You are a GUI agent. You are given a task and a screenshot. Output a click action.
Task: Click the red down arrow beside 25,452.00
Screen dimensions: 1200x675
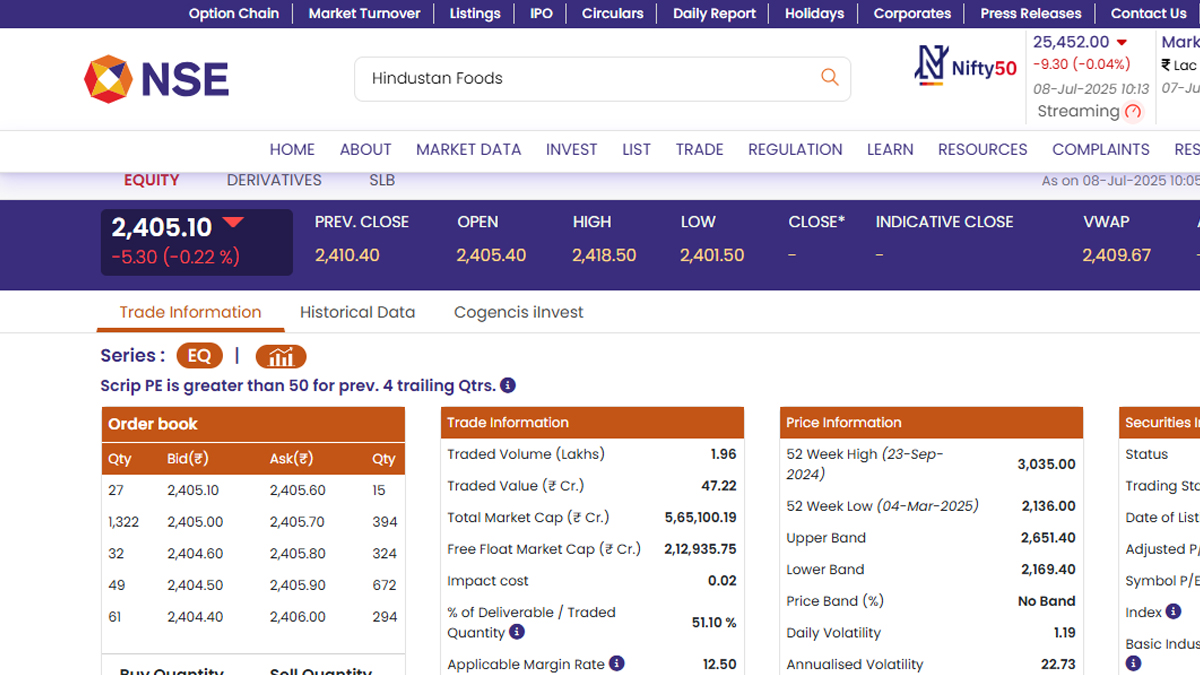pos(1122,42)
